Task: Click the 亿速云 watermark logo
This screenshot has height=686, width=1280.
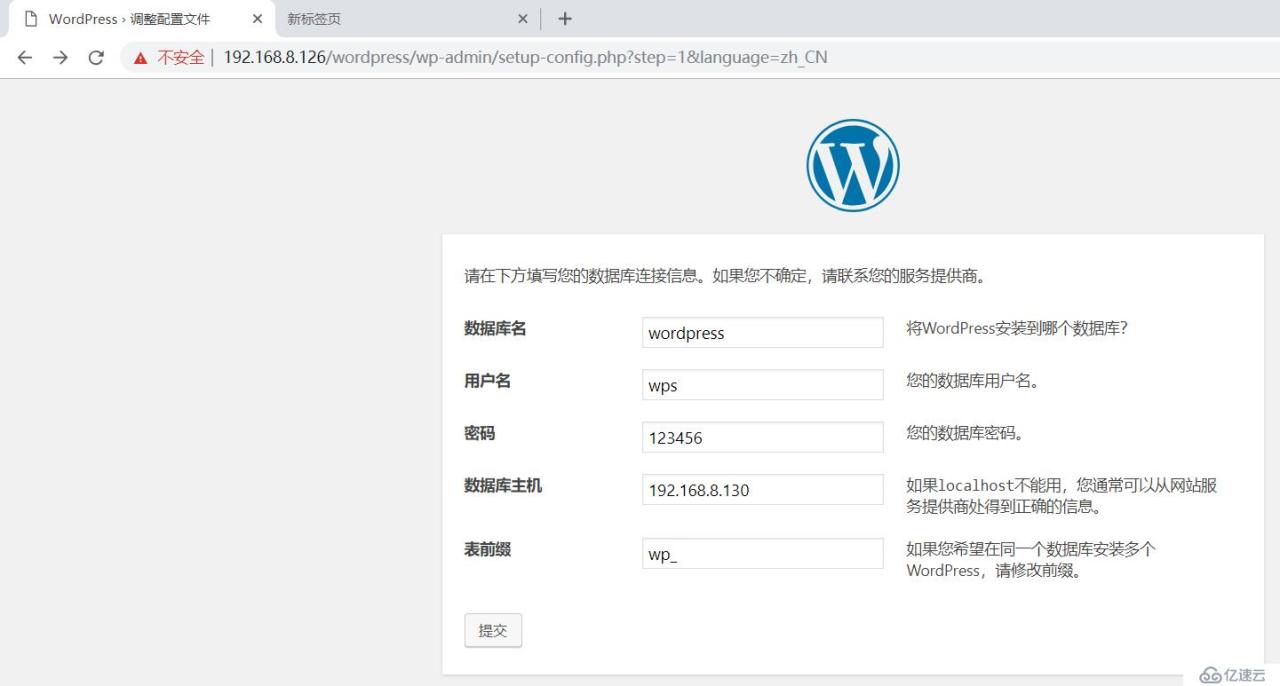Action: [x=1232, y=674]
